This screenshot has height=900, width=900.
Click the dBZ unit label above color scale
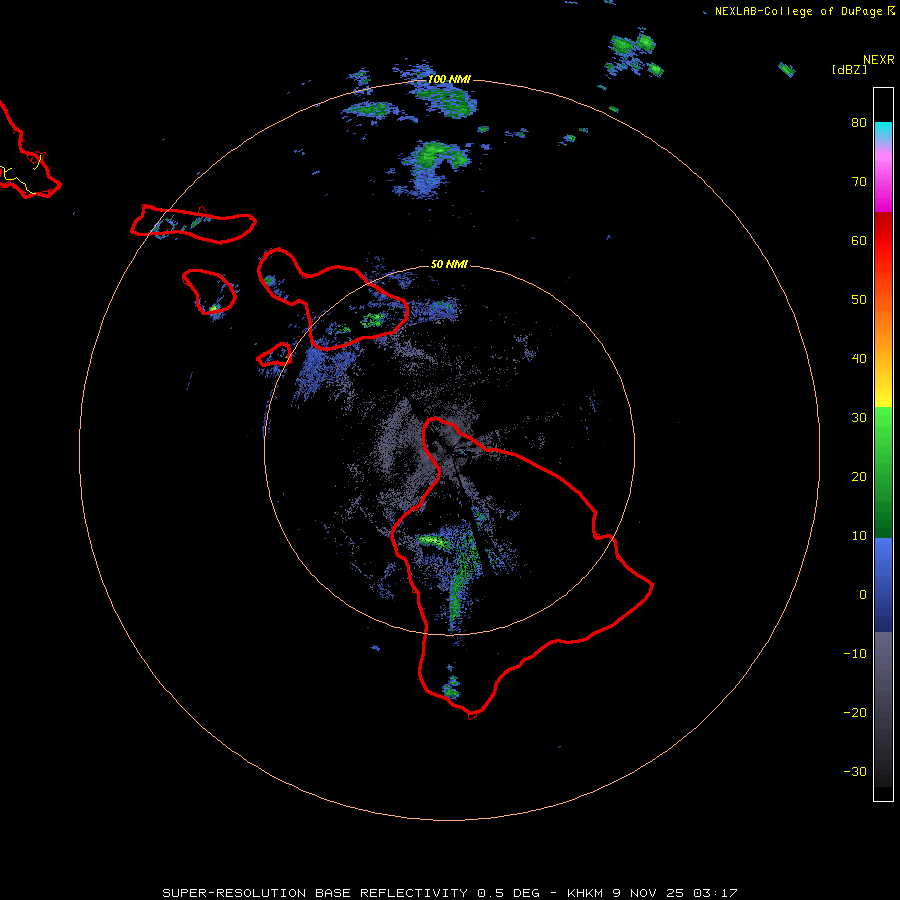point(849,69)
